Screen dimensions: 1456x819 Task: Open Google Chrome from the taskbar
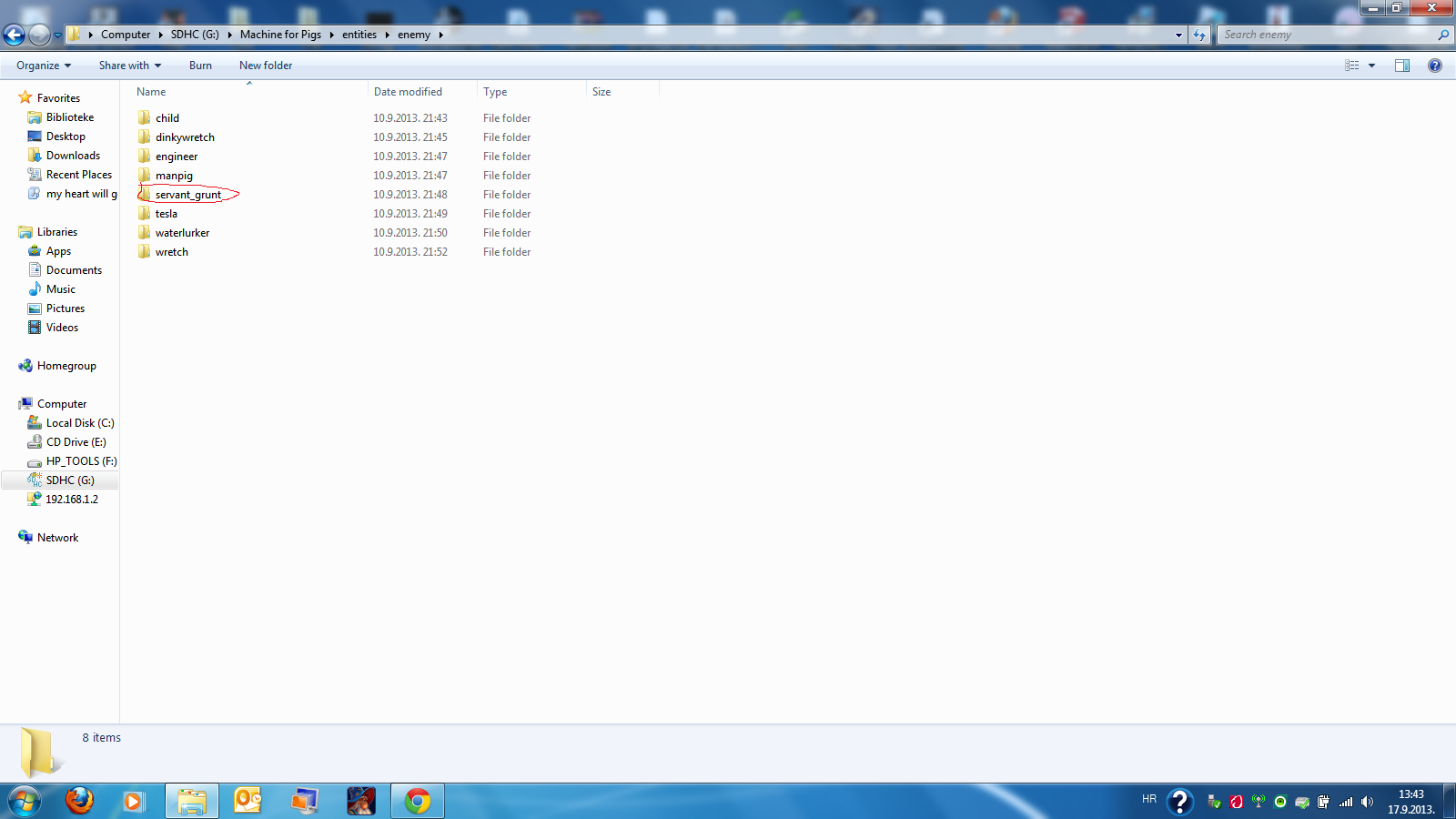click(418, 801)
